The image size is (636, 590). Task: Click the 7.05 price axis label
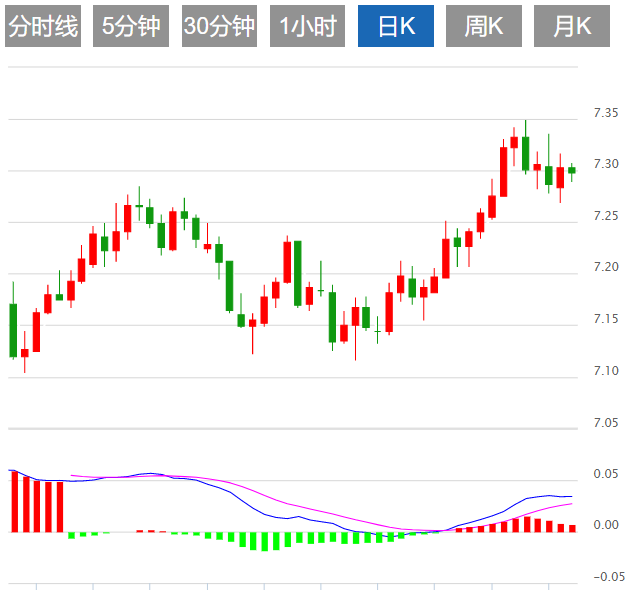606,423
